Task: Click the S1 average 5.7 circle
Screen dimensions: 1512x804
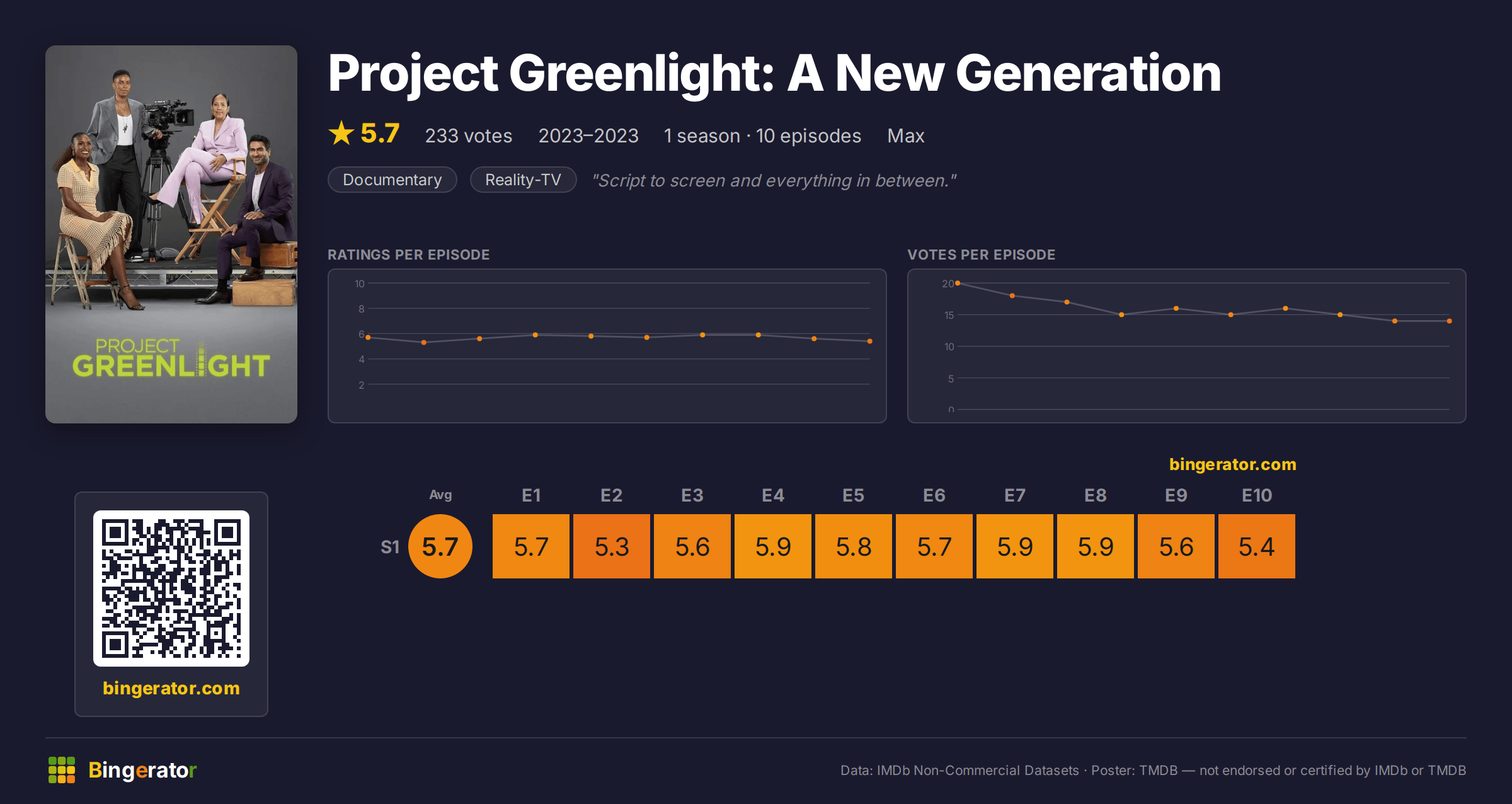Action: (440, 546)
